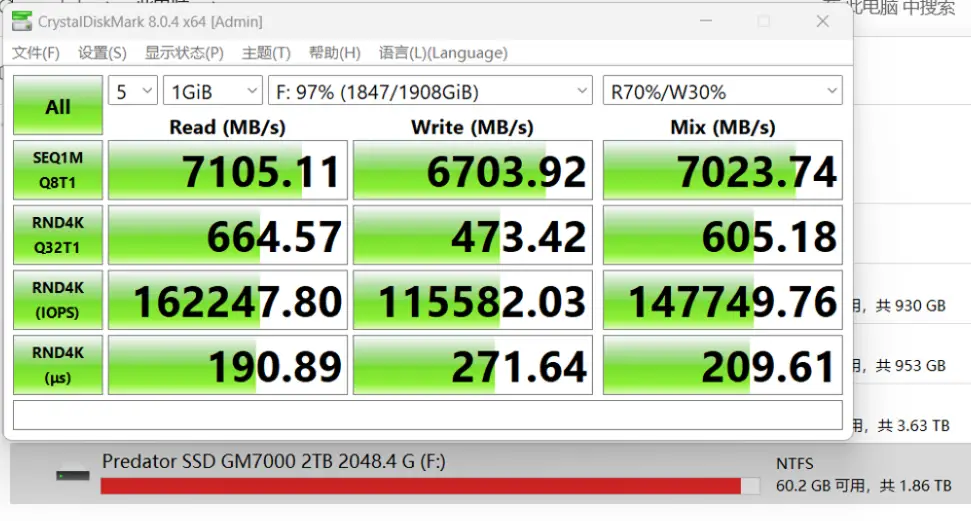Open the 主题(T) menu
This screenshot has height=521, width=971.
(x=266, y=53)
